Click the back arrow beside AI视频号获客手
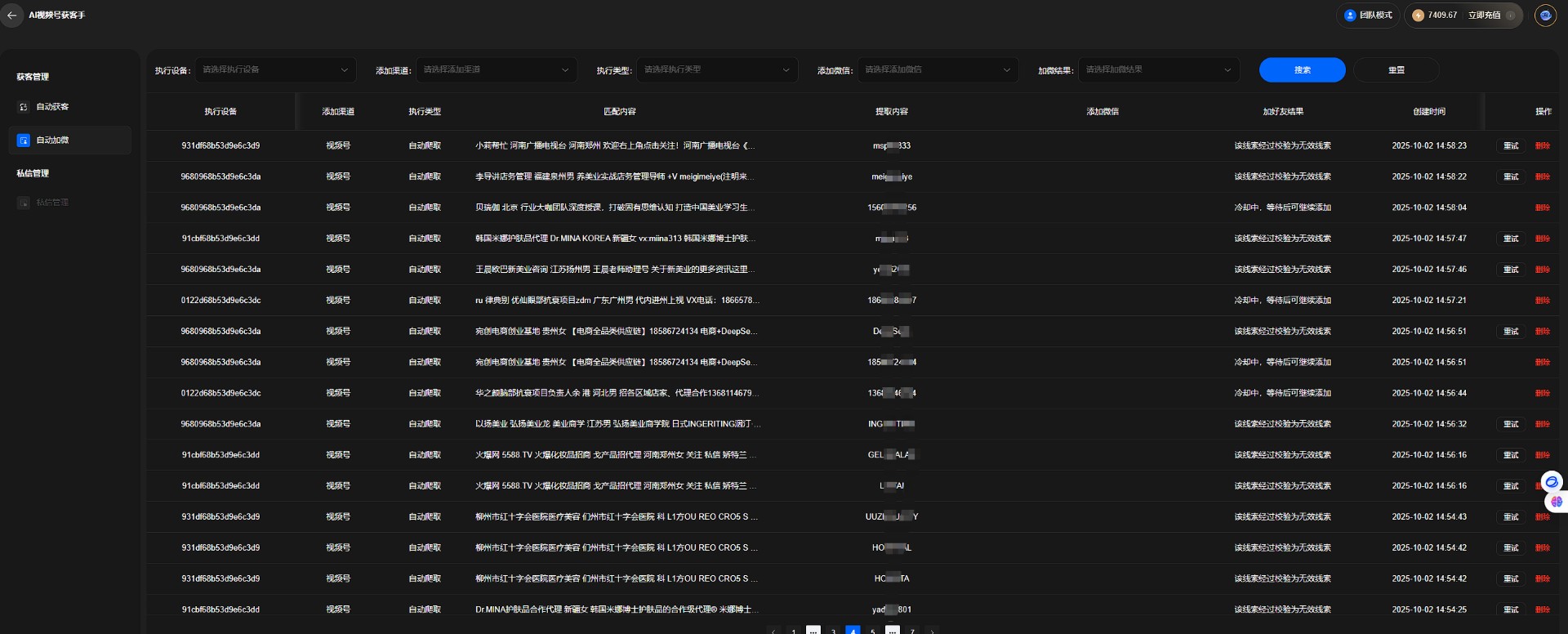This screenshot has width=1568, height=634. coord(12,16)
